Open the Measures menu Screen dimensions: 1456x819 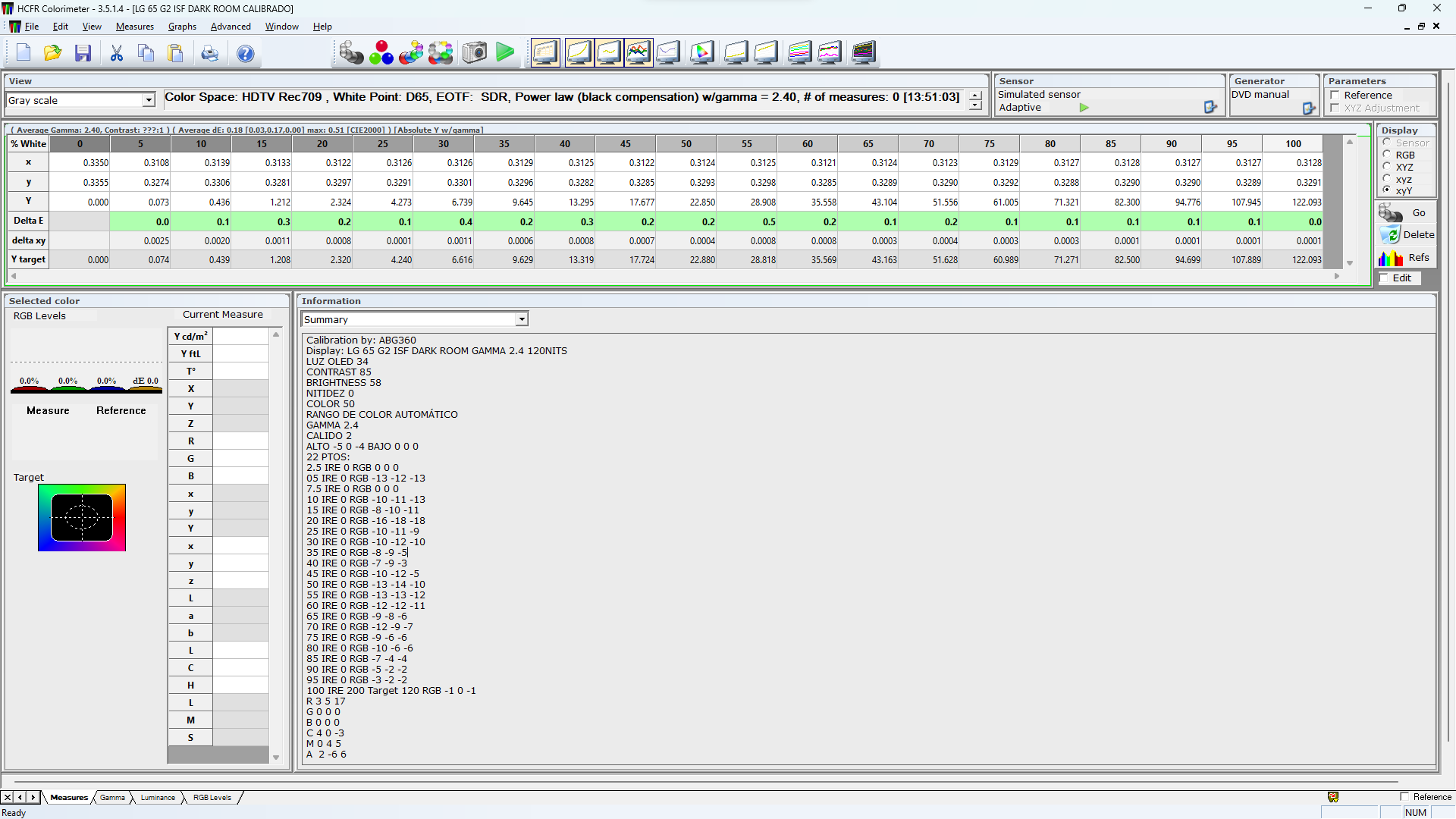pyautogui.click(x=134, y=27)
